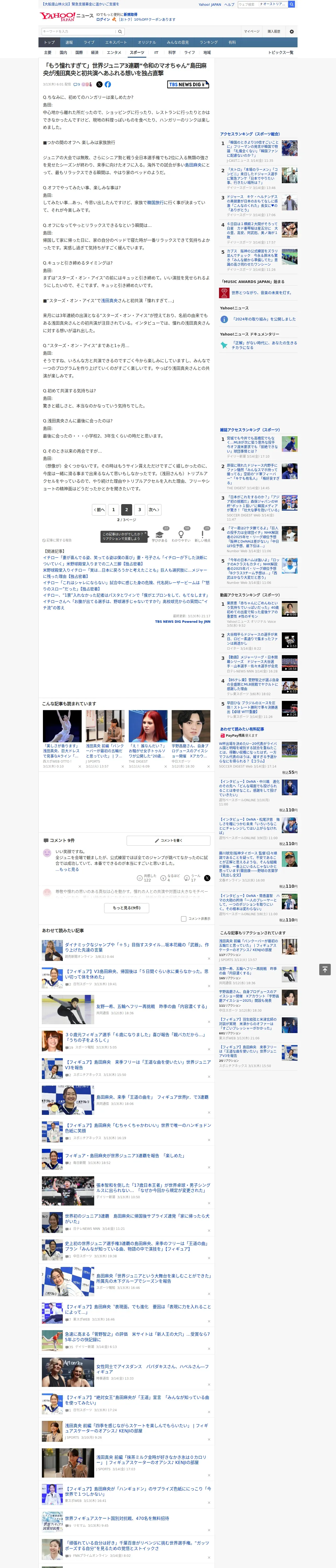Share the article on X
Viewport: 336px width, 1568px height.
[99, 85]
